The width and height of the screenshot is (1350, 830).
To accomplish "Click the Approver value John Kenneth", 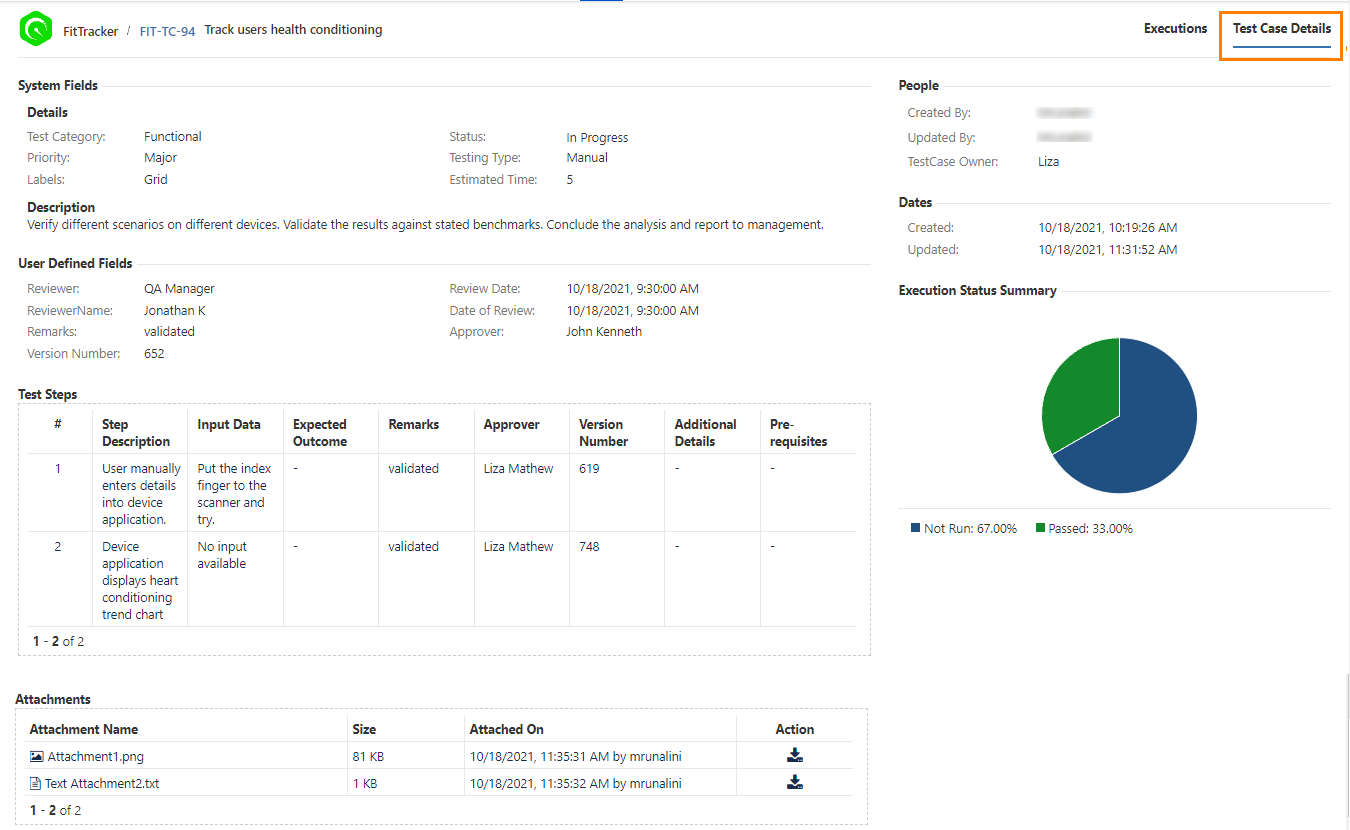I will click(x=604, y=331).
